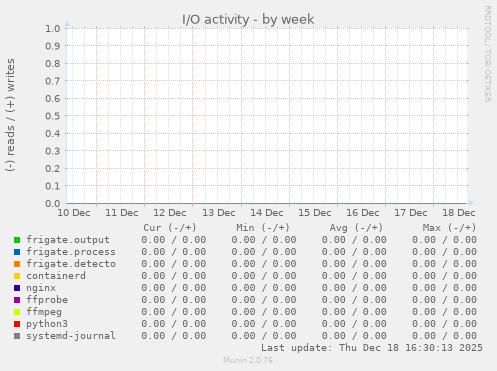The image size is (497, 371).
Task: Click the gray systemd-journal legend swatch
Action: click(17, 336)
